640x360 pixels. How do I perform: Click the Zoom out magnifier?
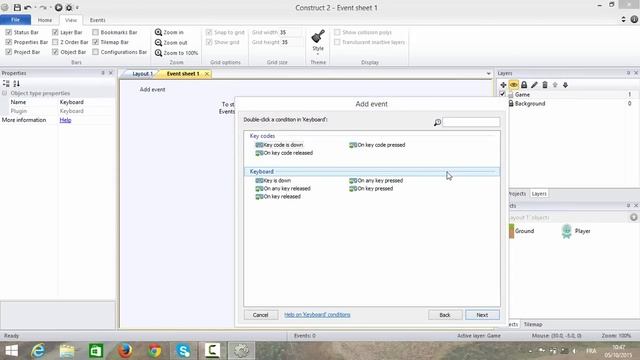[x=158, y=42]
